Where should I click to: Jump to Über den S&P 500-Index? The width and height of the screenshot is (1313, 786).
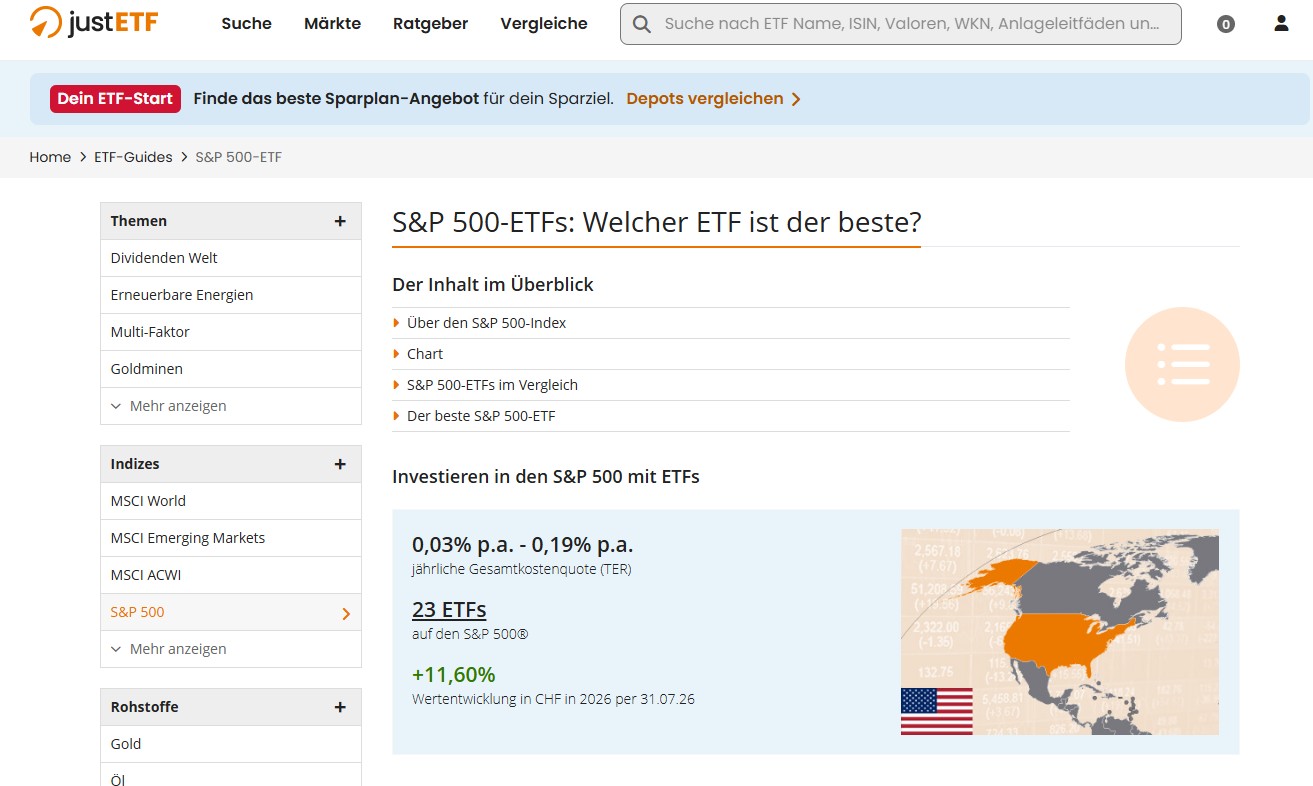pos(486,323)
